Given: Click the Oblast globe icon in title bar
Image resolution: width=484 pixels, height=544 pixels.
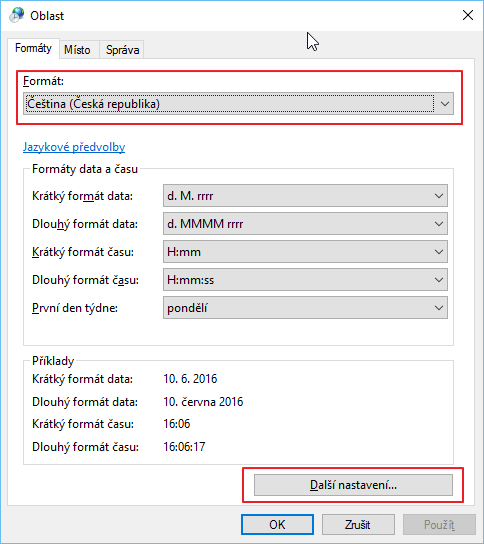Looking at the screenshot, I should point(17,15).
